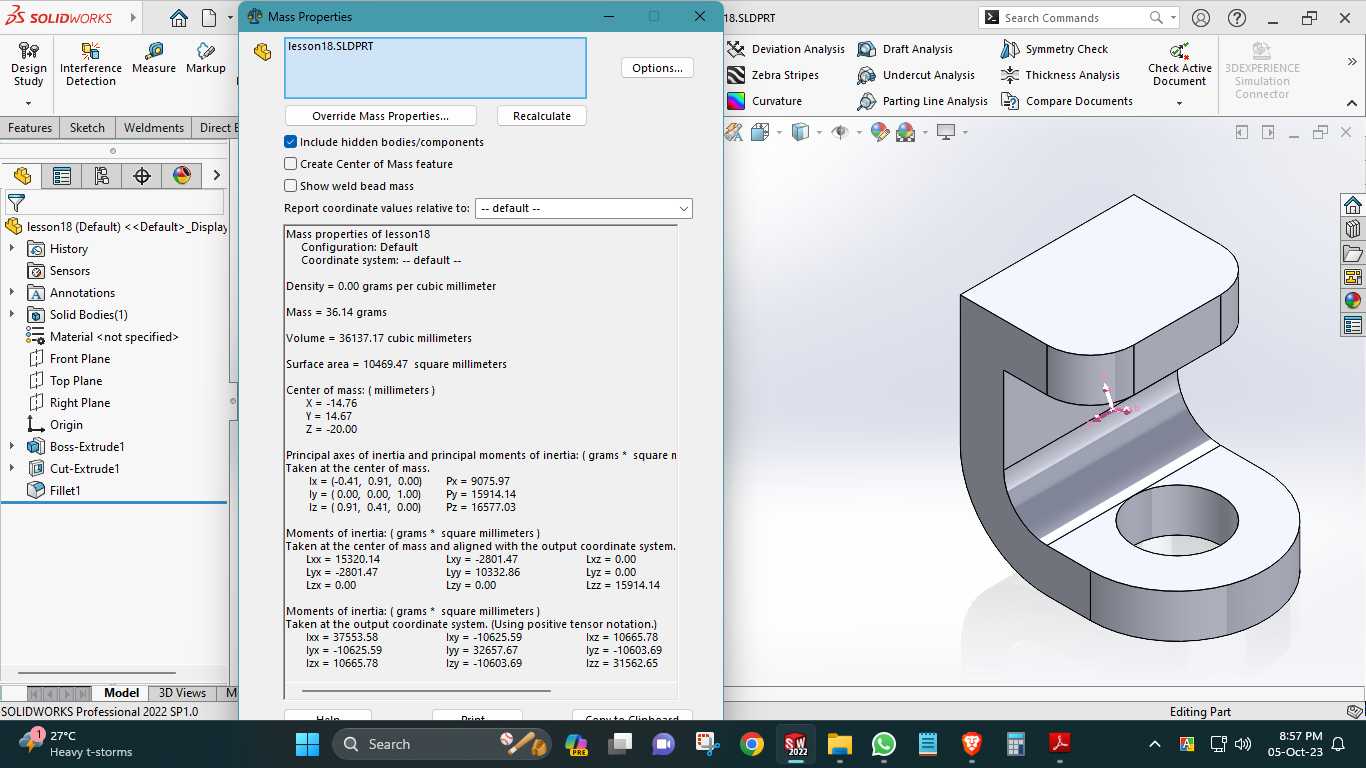Toggle Include hidden bodies/components checkbox
The height and width of the screenshot is (768, 1366).
tap(291, 142)
